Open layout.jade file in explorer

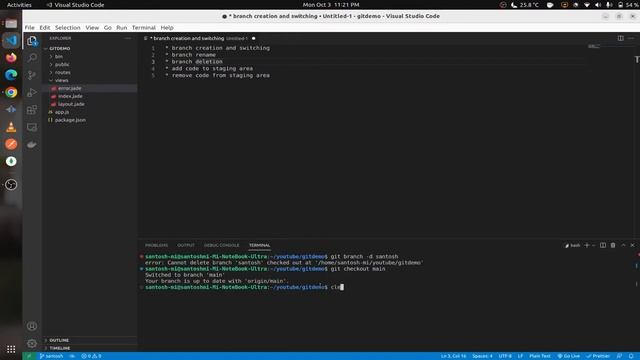click(90, 104)
